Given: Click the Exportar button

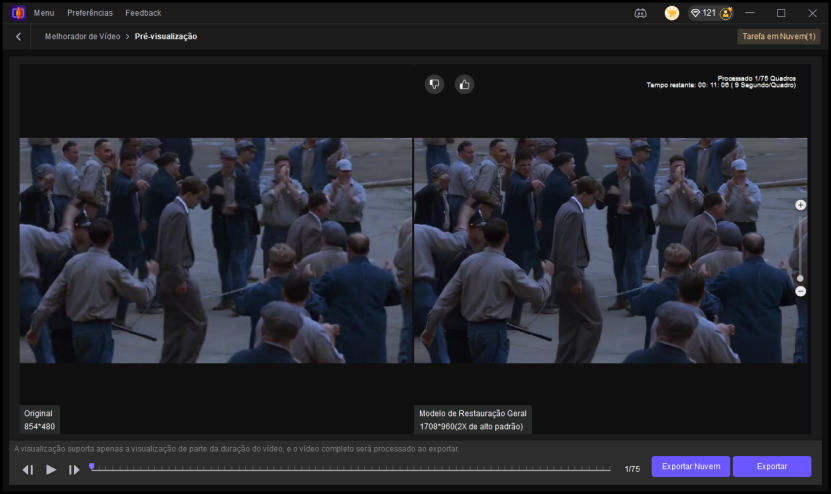Looking at the screenshot, I should (x=772, y=466).
